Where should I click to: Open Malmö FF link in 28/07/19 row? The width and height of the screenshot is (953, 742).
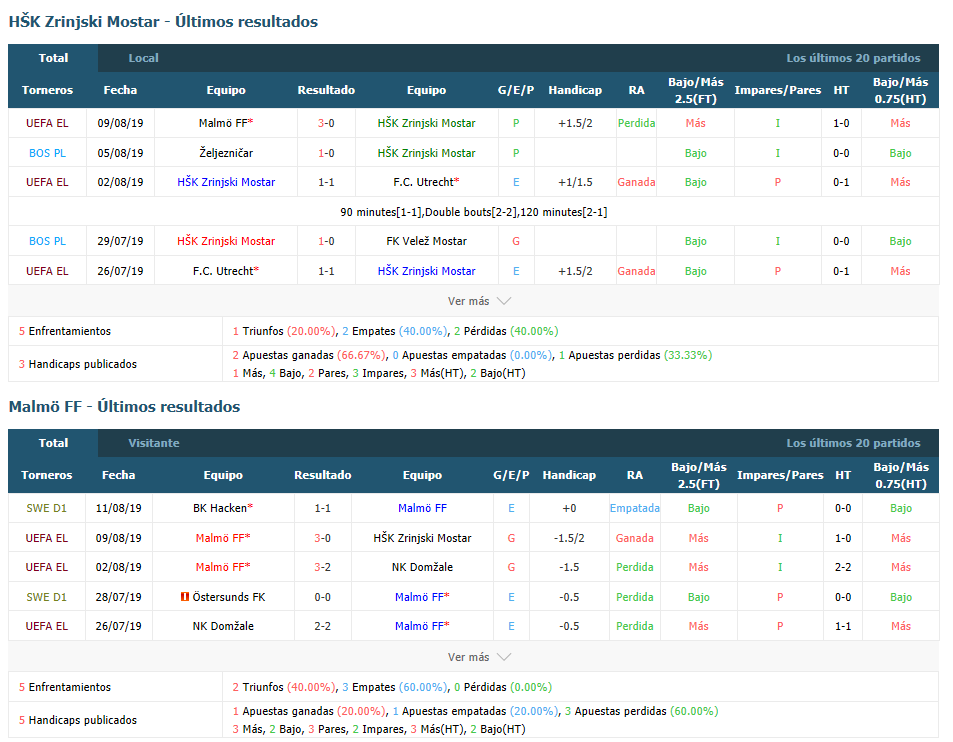[x=422, y=597]
